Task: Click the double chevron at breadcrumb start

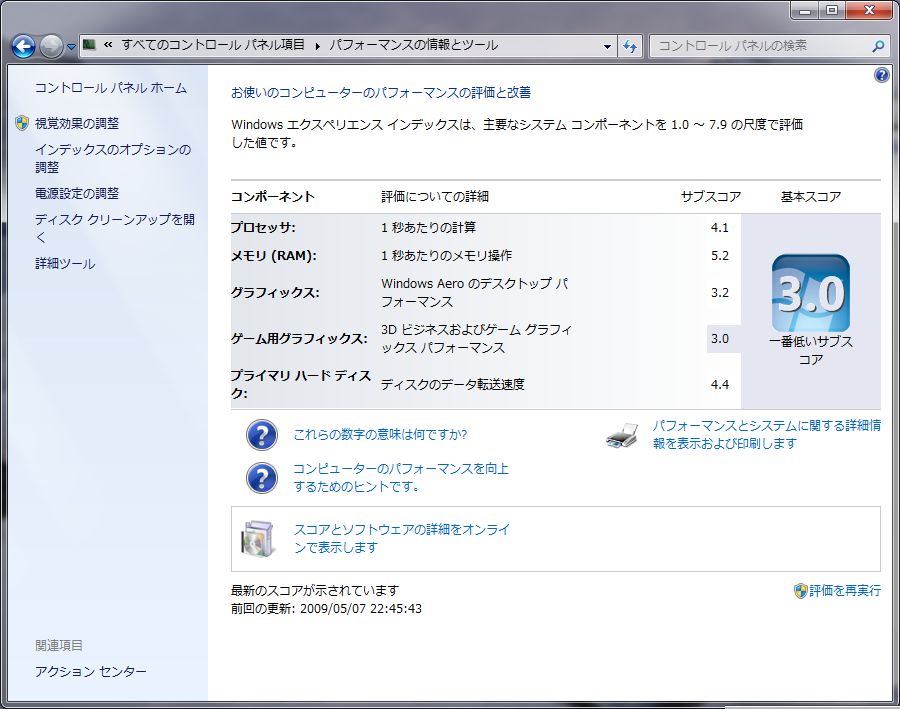Action: point(108,45)
